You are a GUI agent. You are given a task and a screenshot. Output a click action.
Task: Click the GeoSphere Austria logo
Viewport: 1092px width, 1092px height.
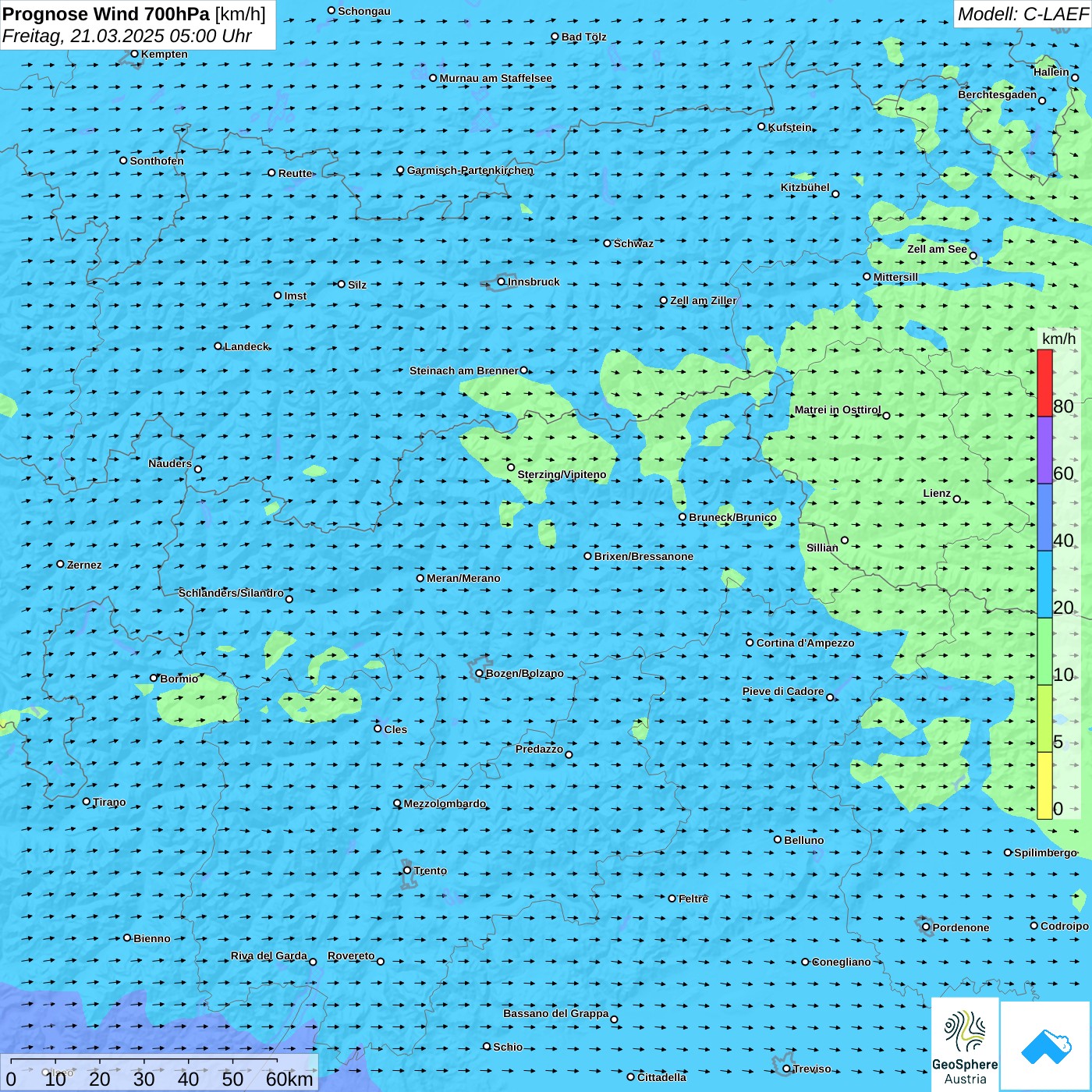pyautogui.click(x=965, y=1044)
